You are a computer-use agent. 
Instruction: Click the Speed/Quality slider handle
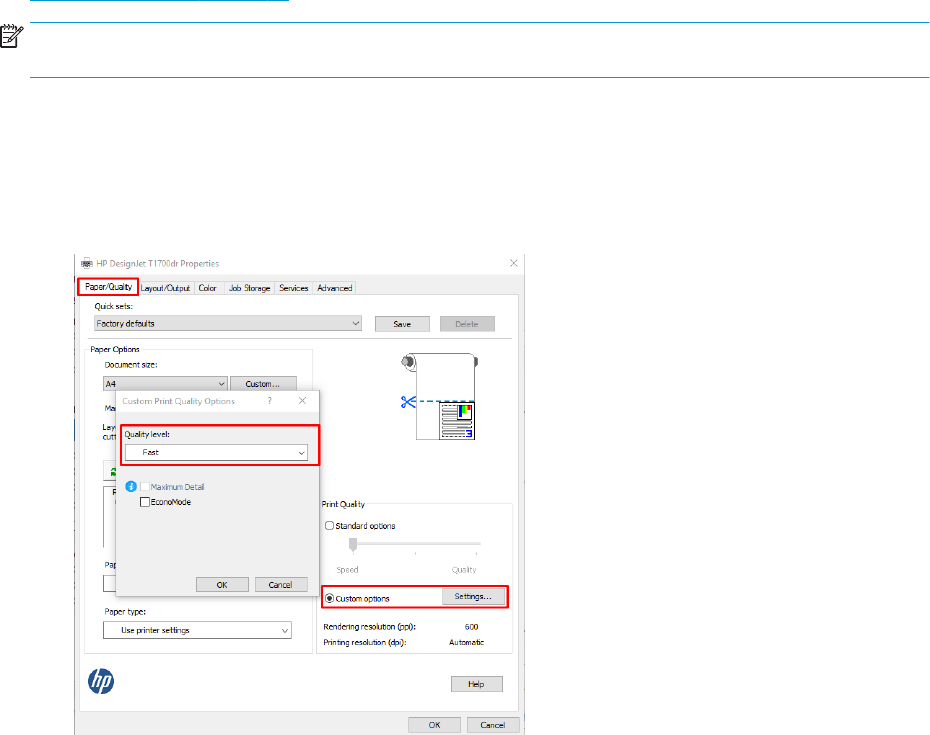click(353, 545)
